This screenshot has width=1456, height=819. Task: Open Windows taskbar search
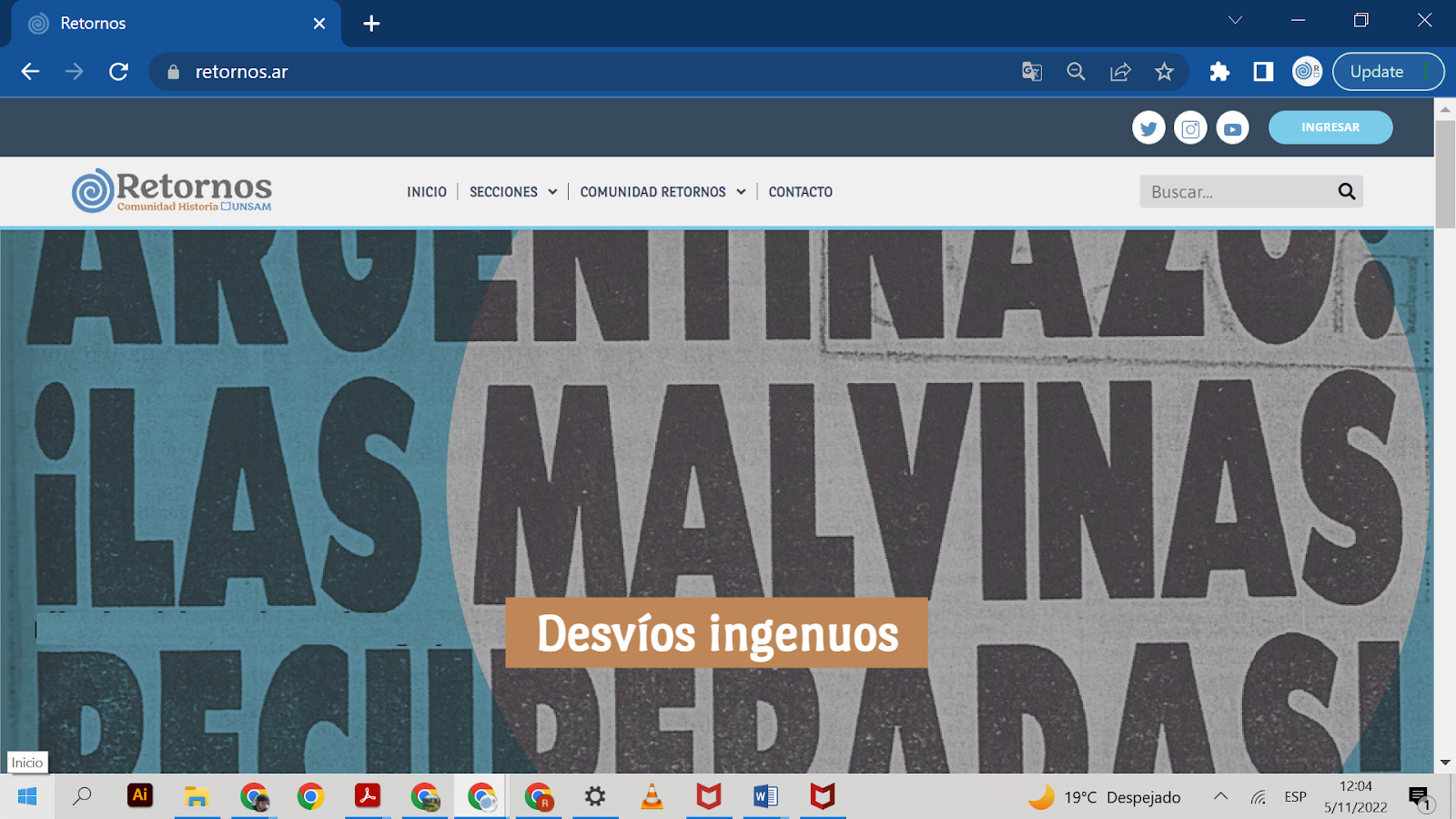[x=82, y=797]
